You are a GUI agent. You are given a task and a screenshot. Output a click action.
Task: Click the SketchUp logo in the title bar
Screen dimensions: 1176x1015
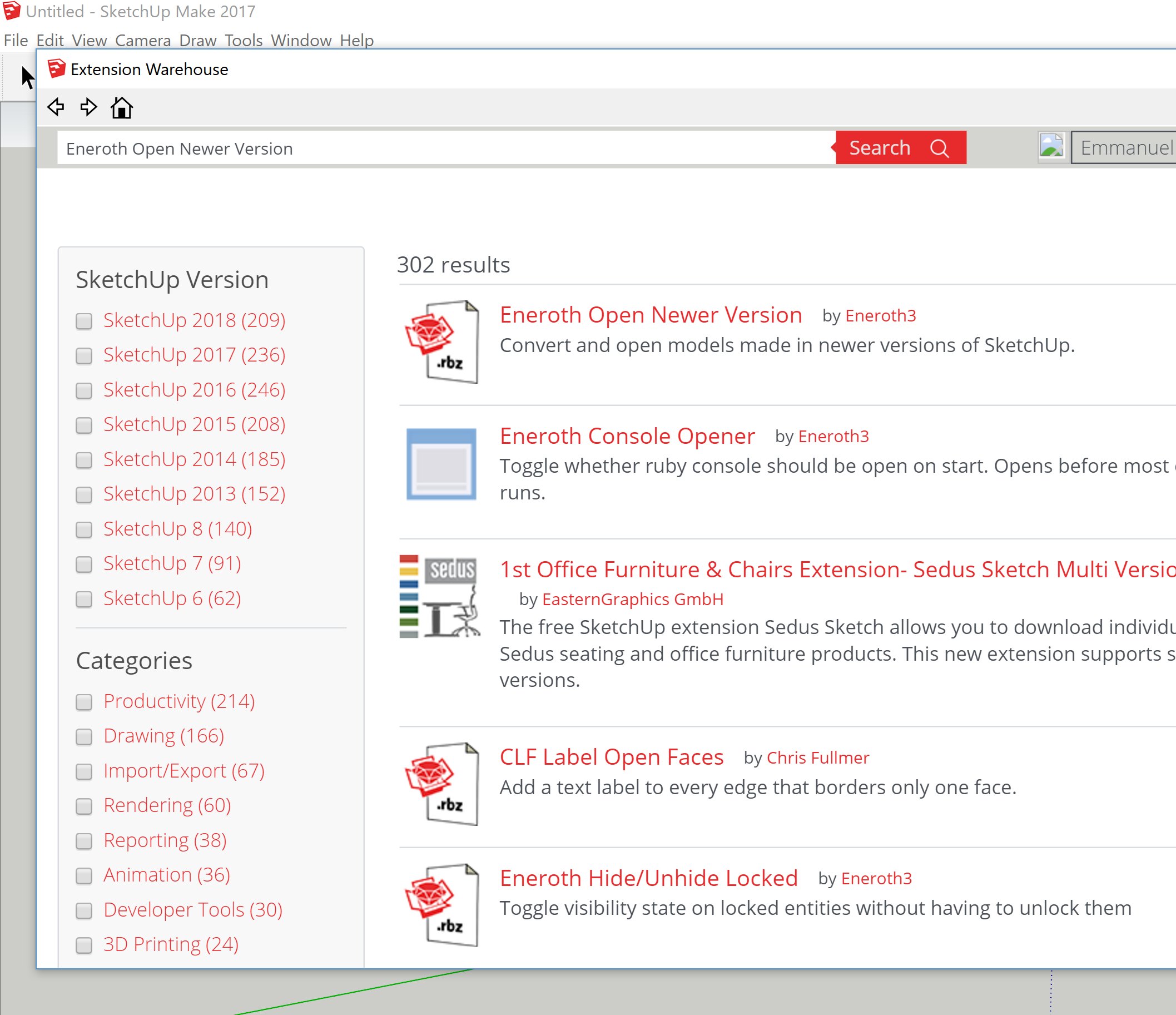11,11
